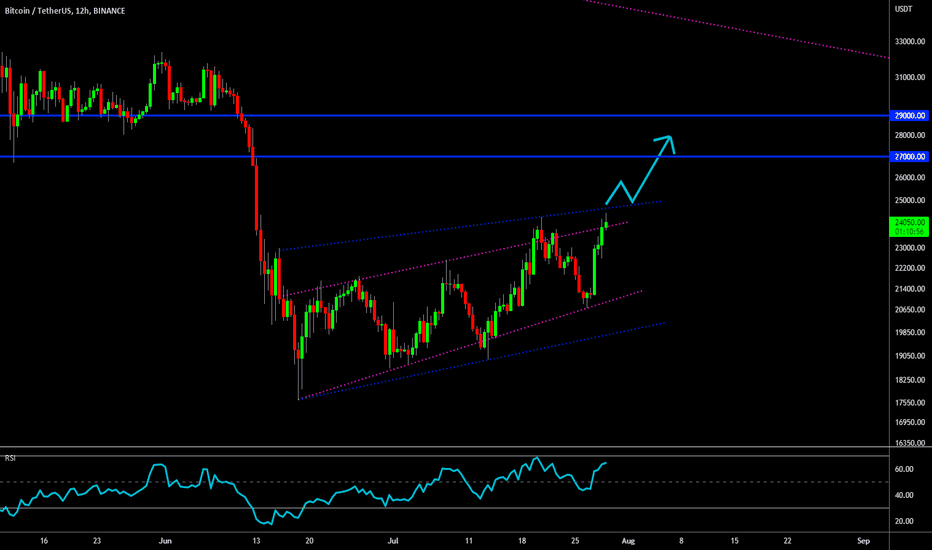Viewport: 932px width, 550px height.
Task: Click the 33000.00 price axis value
Action: tap(910, 42)
